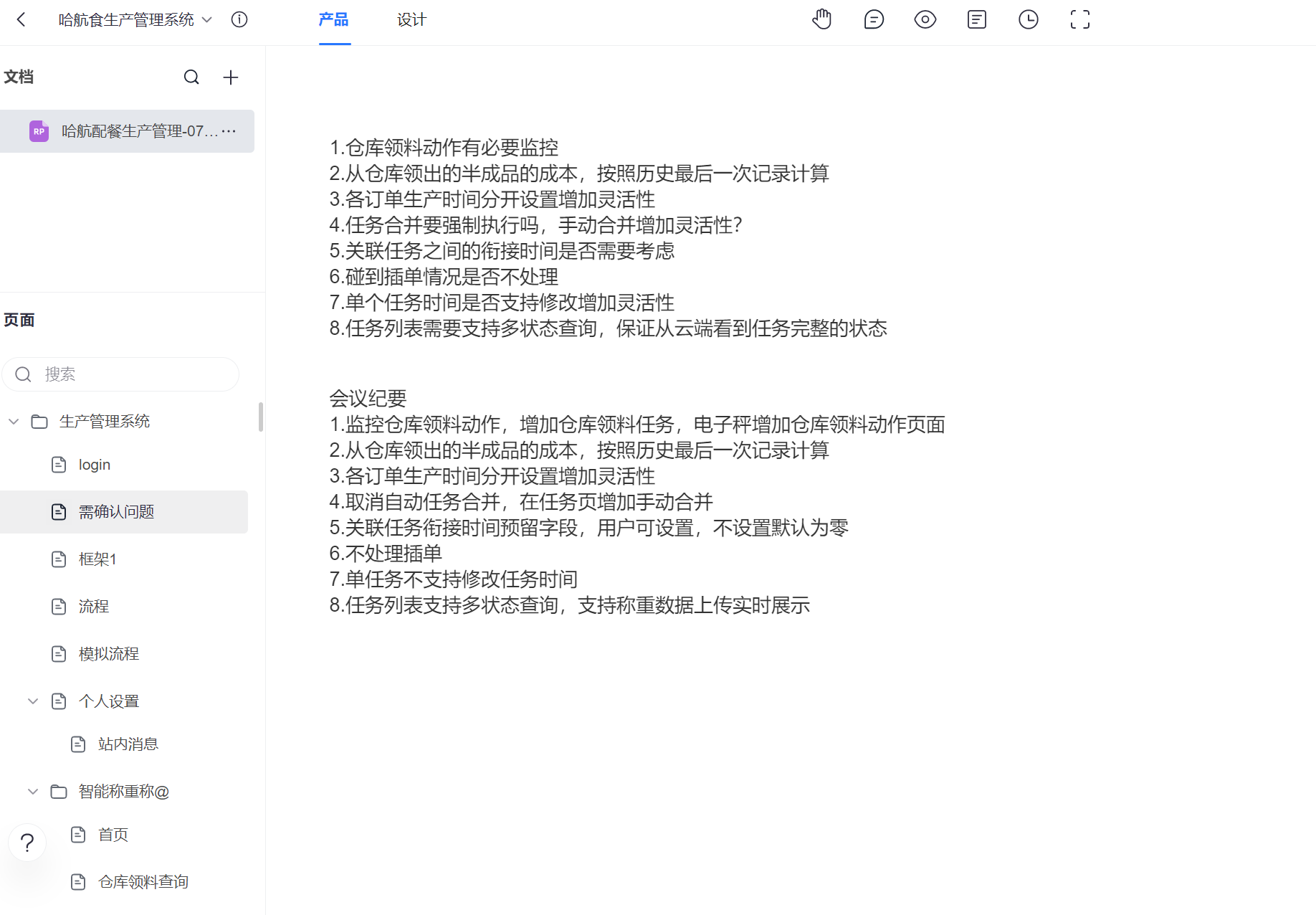Viewport: 1316px width, 915px height.
Task: Click the 会议纪要 heading text
Action: pos(368,399)
